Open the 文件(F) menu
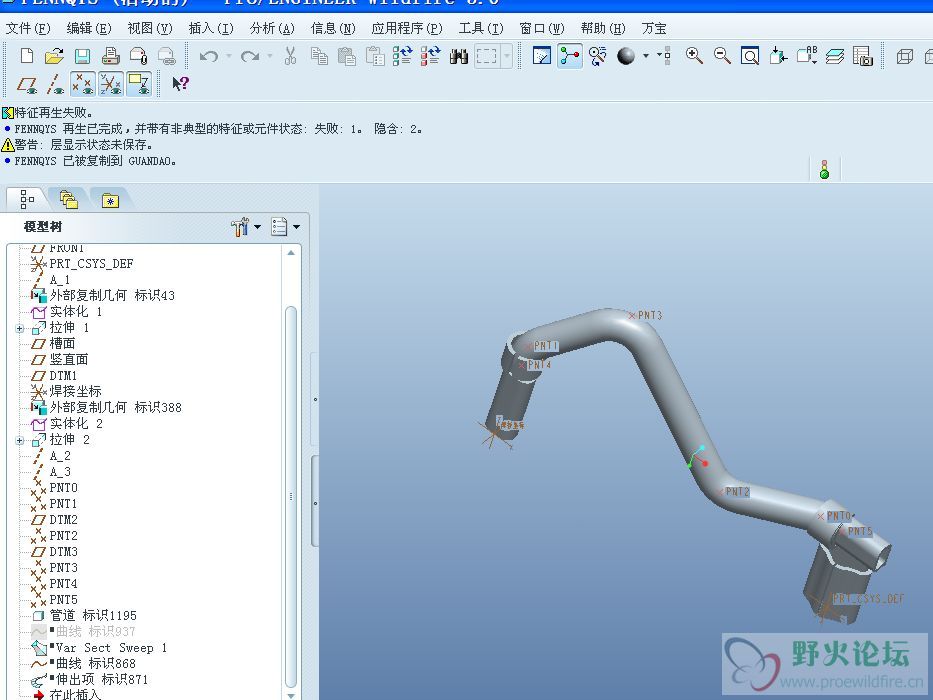The height and width of the screenshot is (700, 933). [28, 28]
